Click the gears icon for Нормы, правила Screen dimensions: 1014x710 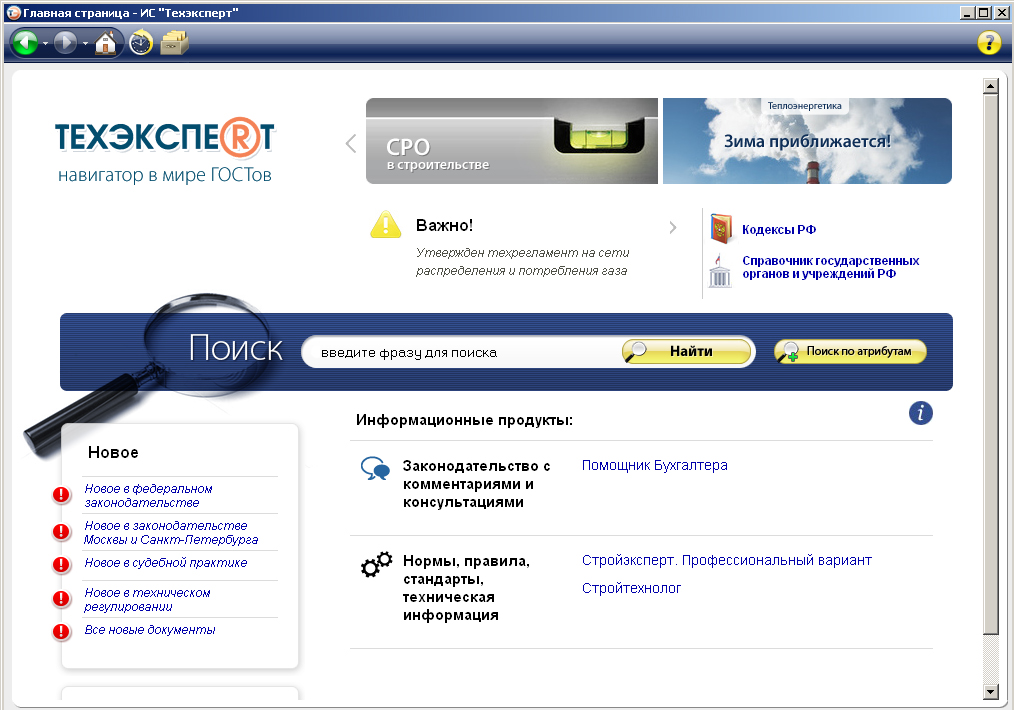pyautogui.click(x=376, y=565)
